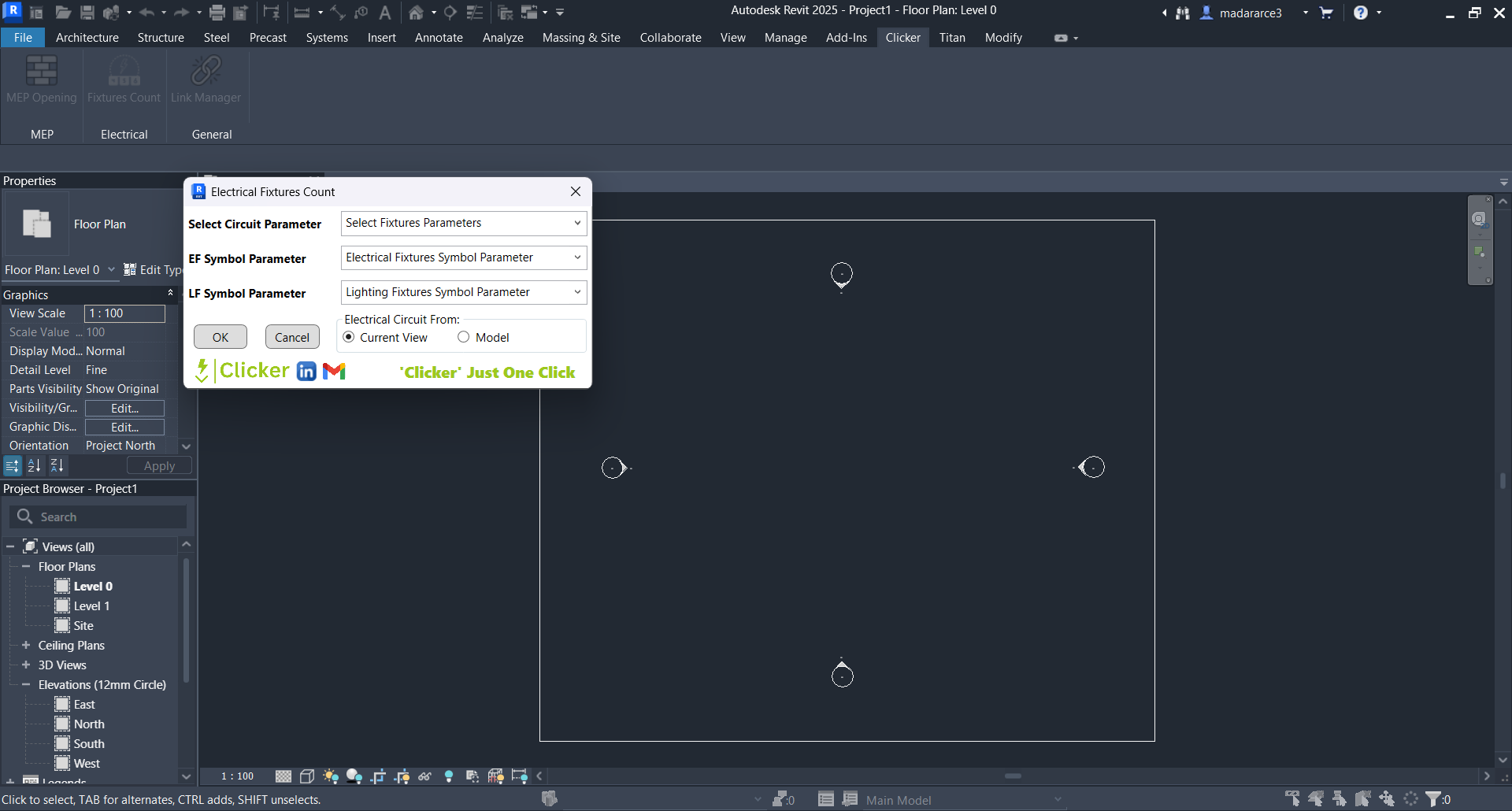
Task: Click the view scale 1 : 100 button
Action: pos(237,776)
